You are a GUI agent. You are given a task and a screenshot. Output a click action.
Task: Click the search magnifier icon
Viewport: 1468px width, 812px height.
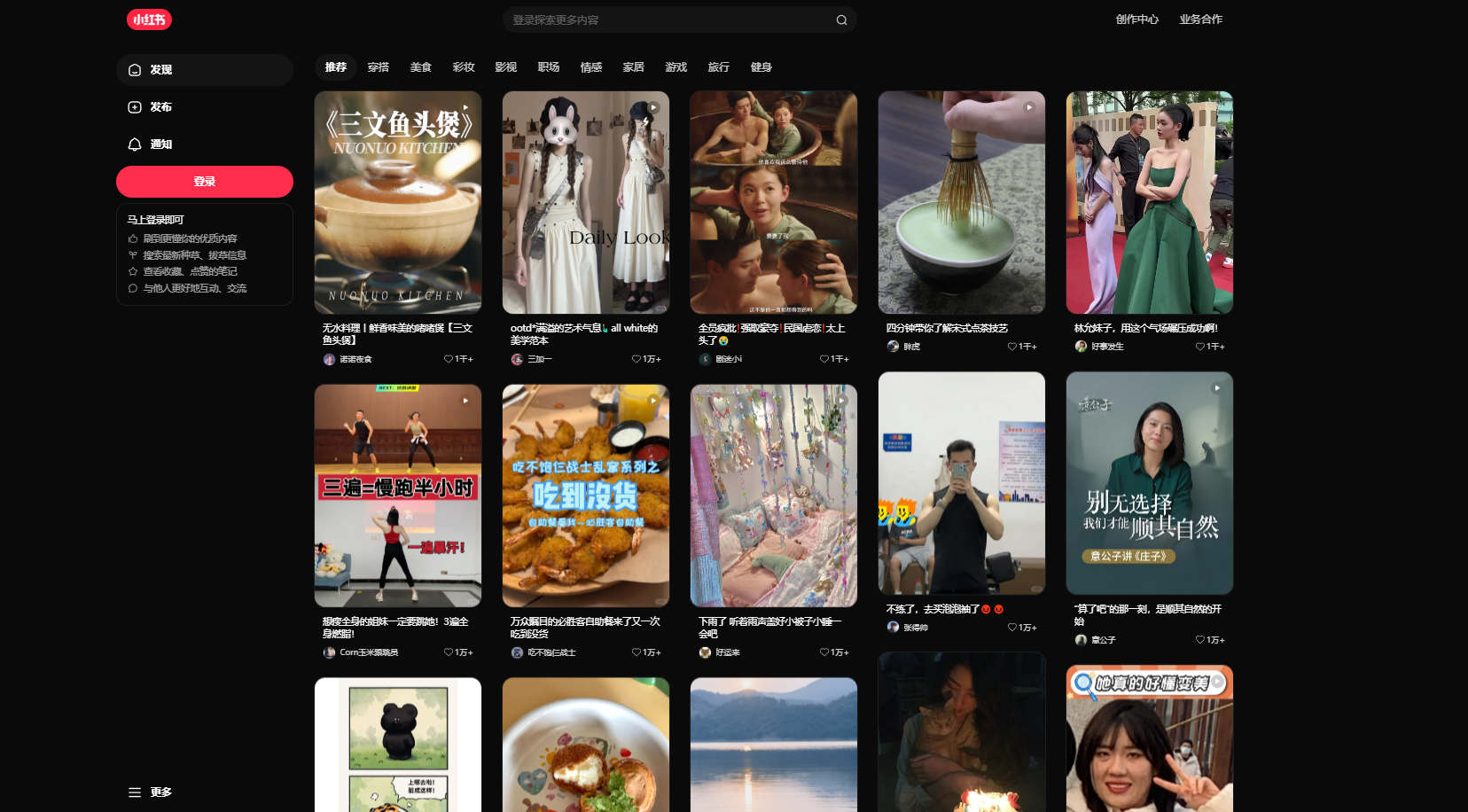(x=841, y=20)
